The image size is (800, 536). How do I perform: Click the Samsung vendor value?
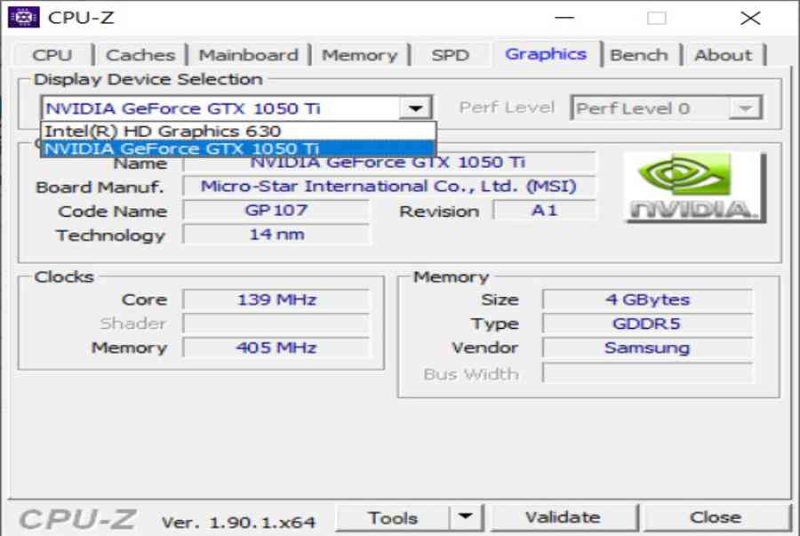pyautogui.click(x=647, y=347)
